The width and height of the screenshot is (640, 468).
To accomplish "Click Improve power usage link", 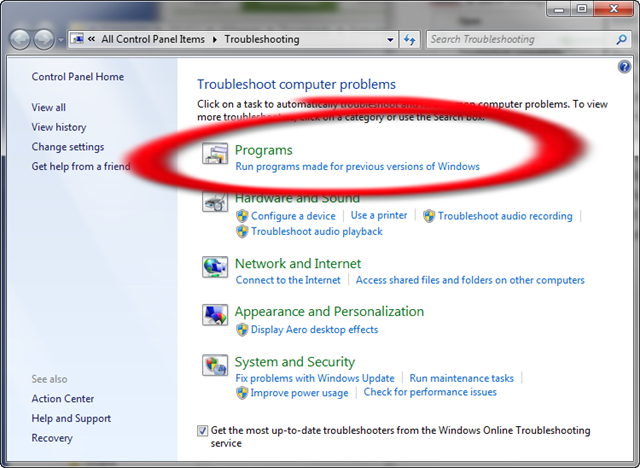I will (300, 393).
